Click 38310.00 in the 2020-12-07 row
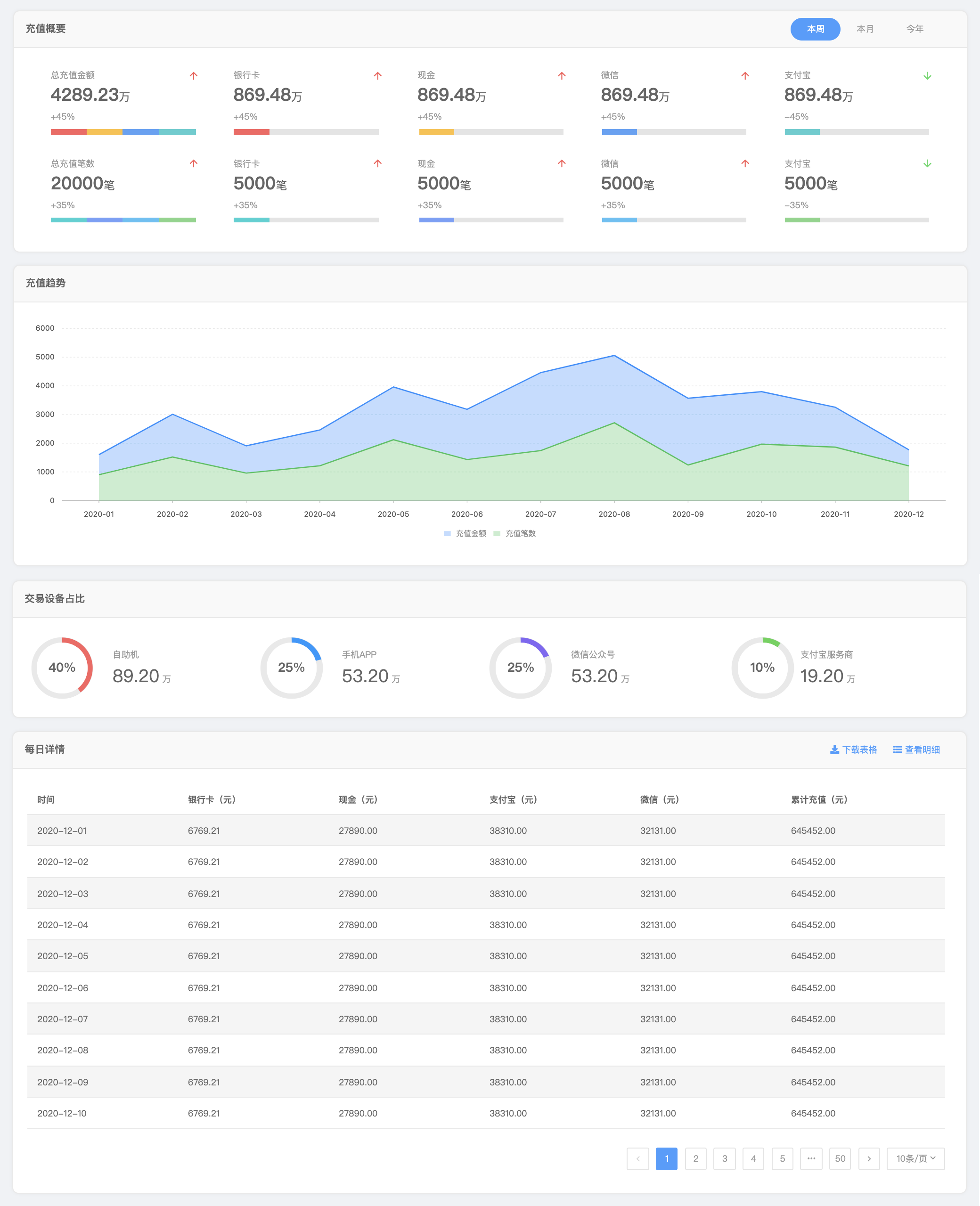This screenshot has width=980, height=1206. click(x=508, y=1019)
